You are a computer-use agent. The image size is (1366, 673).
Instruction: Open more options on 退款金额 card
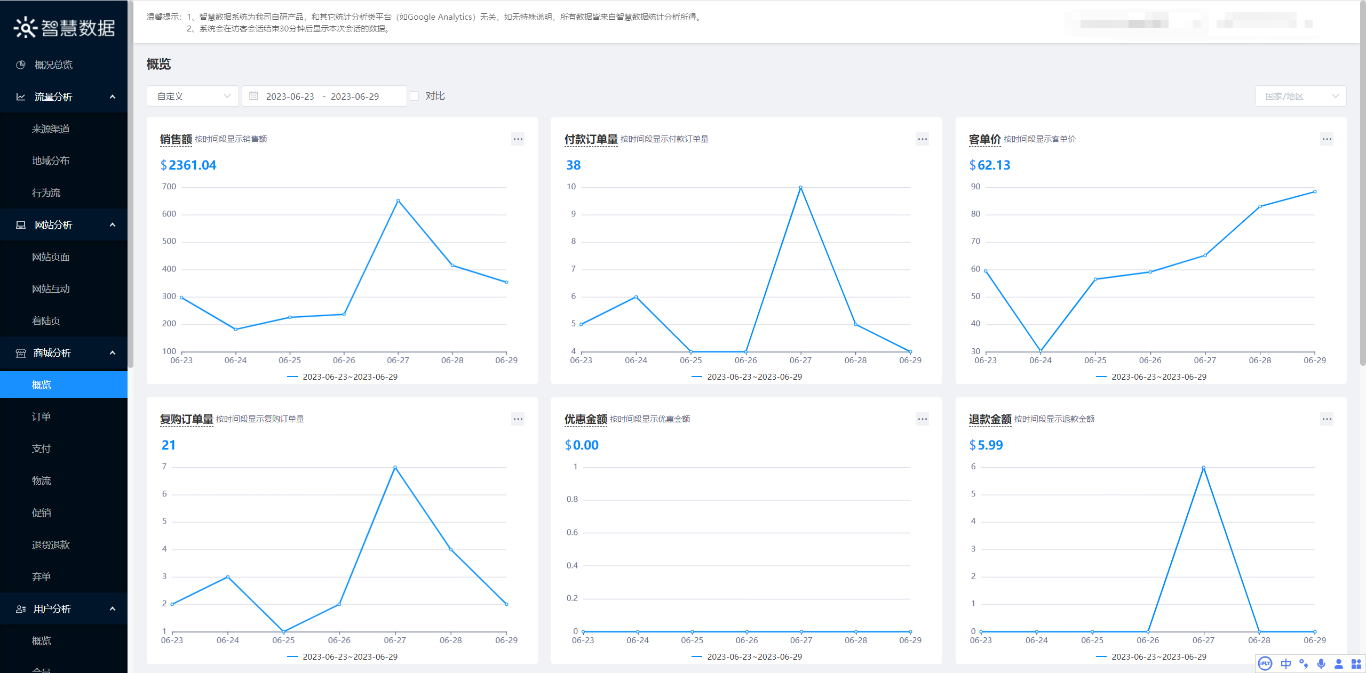click(1326, 419)
